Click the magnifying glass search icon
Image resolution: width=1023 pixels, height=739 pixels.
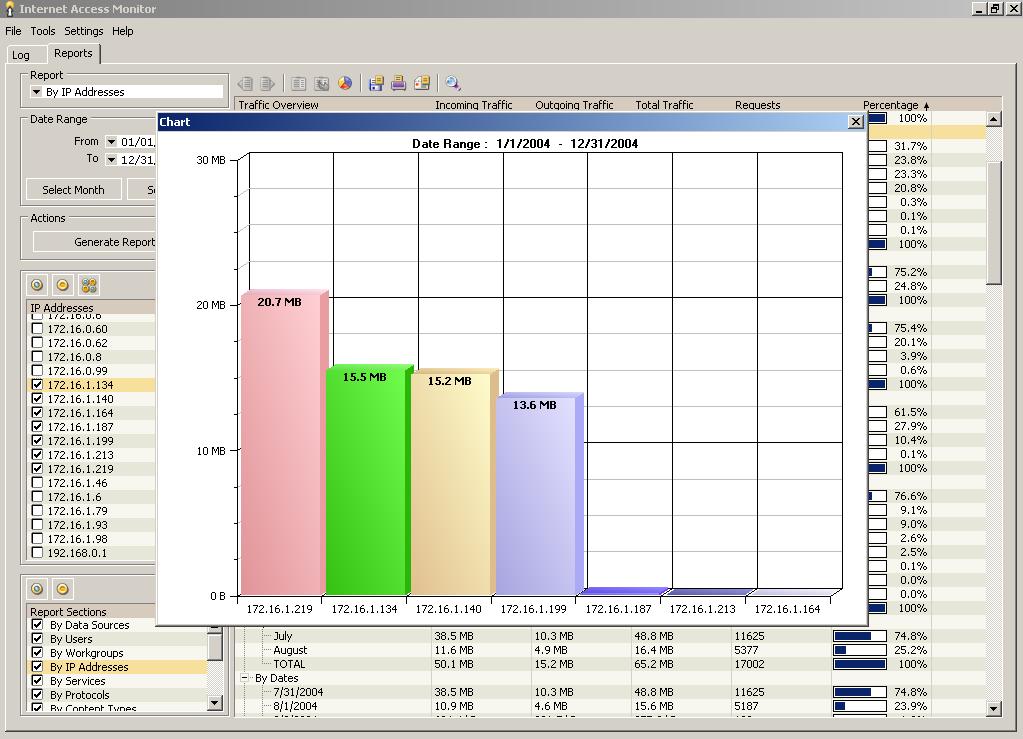tap(453, 83)
